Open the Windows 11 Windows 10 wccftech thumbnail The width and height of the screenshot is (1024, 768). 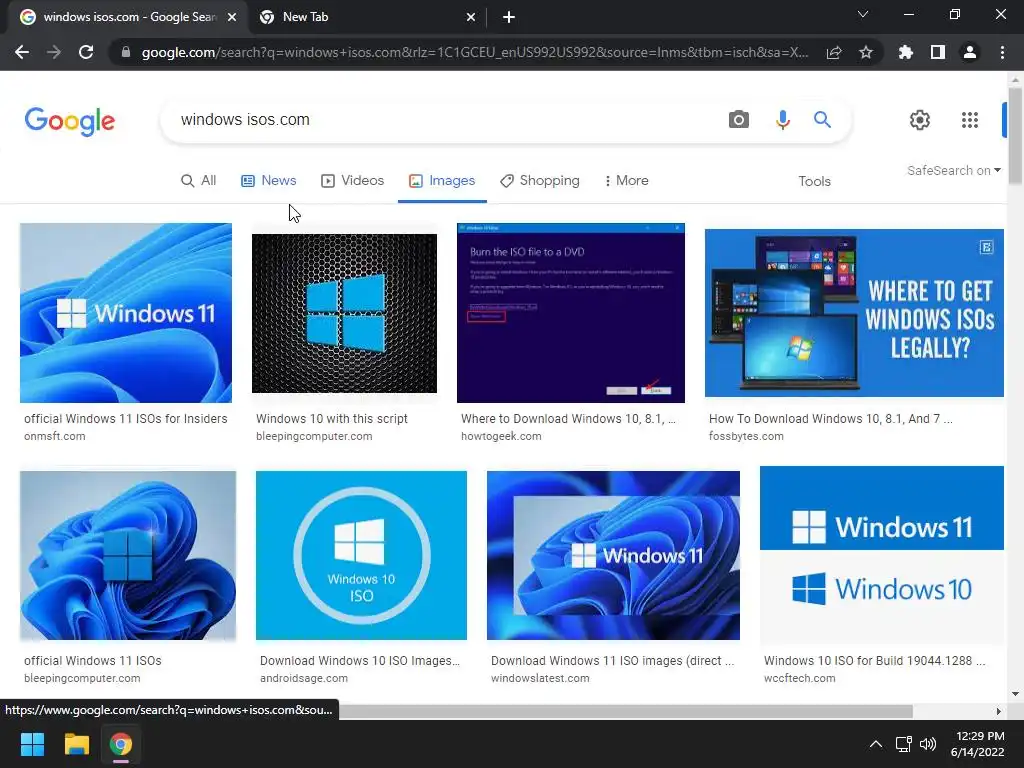tap(882, 555)
